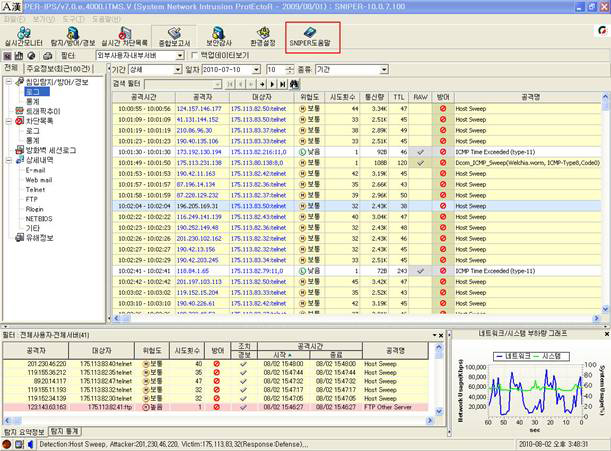Image resolution: width=611 pixels, height=451 pixels.
Task: Open the 종합보고서 report icon
Action: point(175,38)
